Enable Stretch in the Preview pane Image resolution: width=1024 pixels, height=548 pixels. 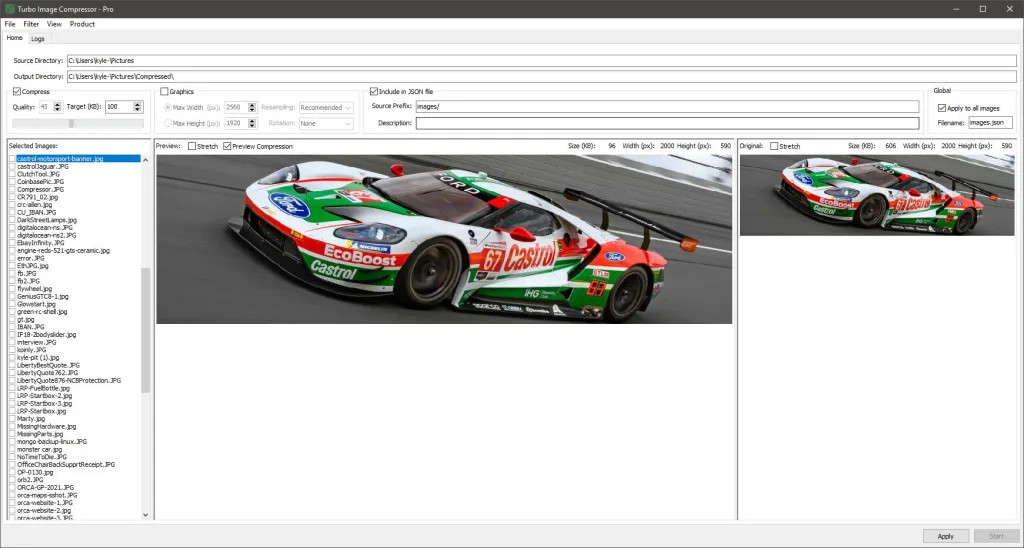click(x=192, y=146)
